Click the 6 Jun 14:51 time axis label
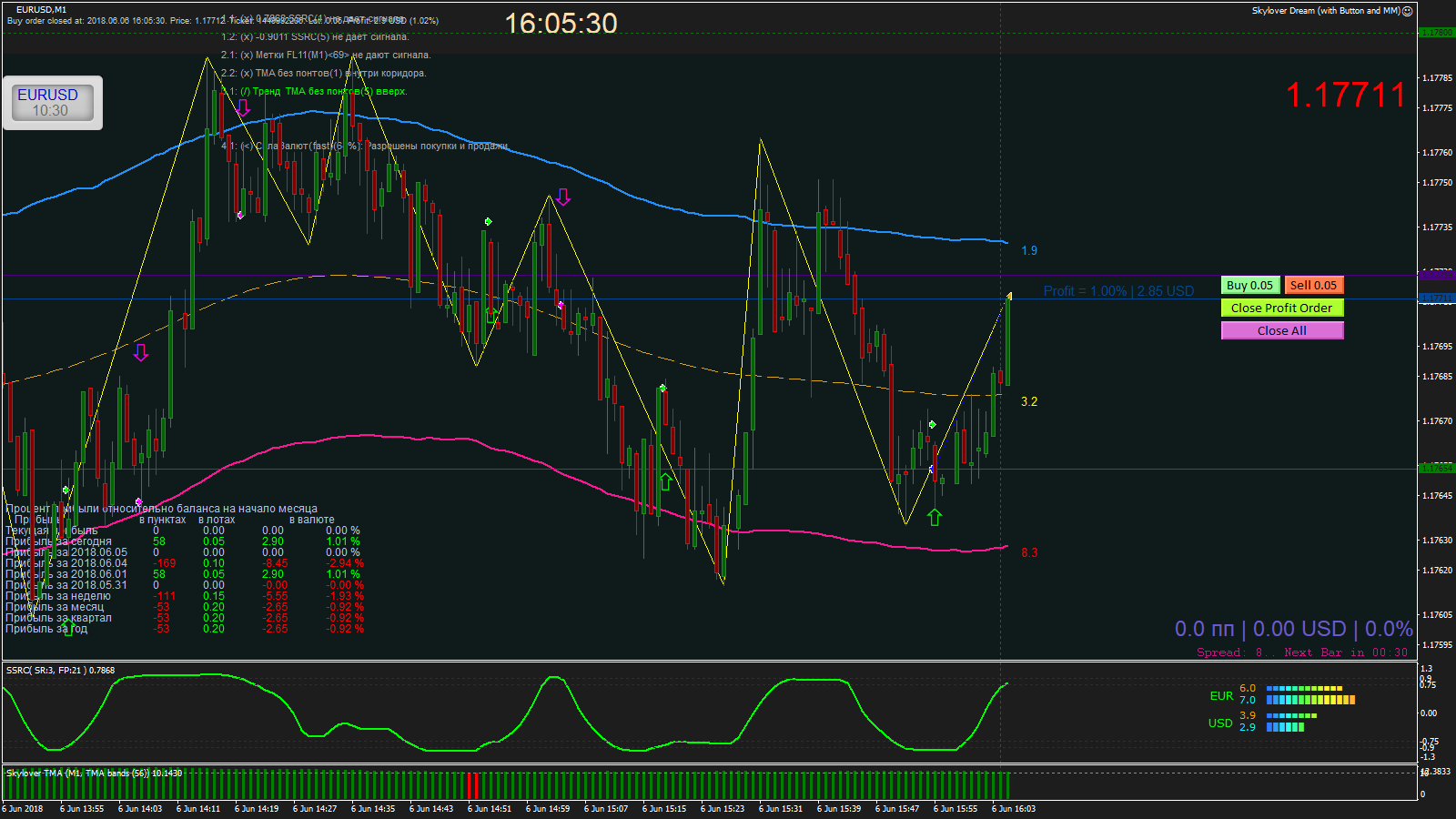 [x=490, y=808]
